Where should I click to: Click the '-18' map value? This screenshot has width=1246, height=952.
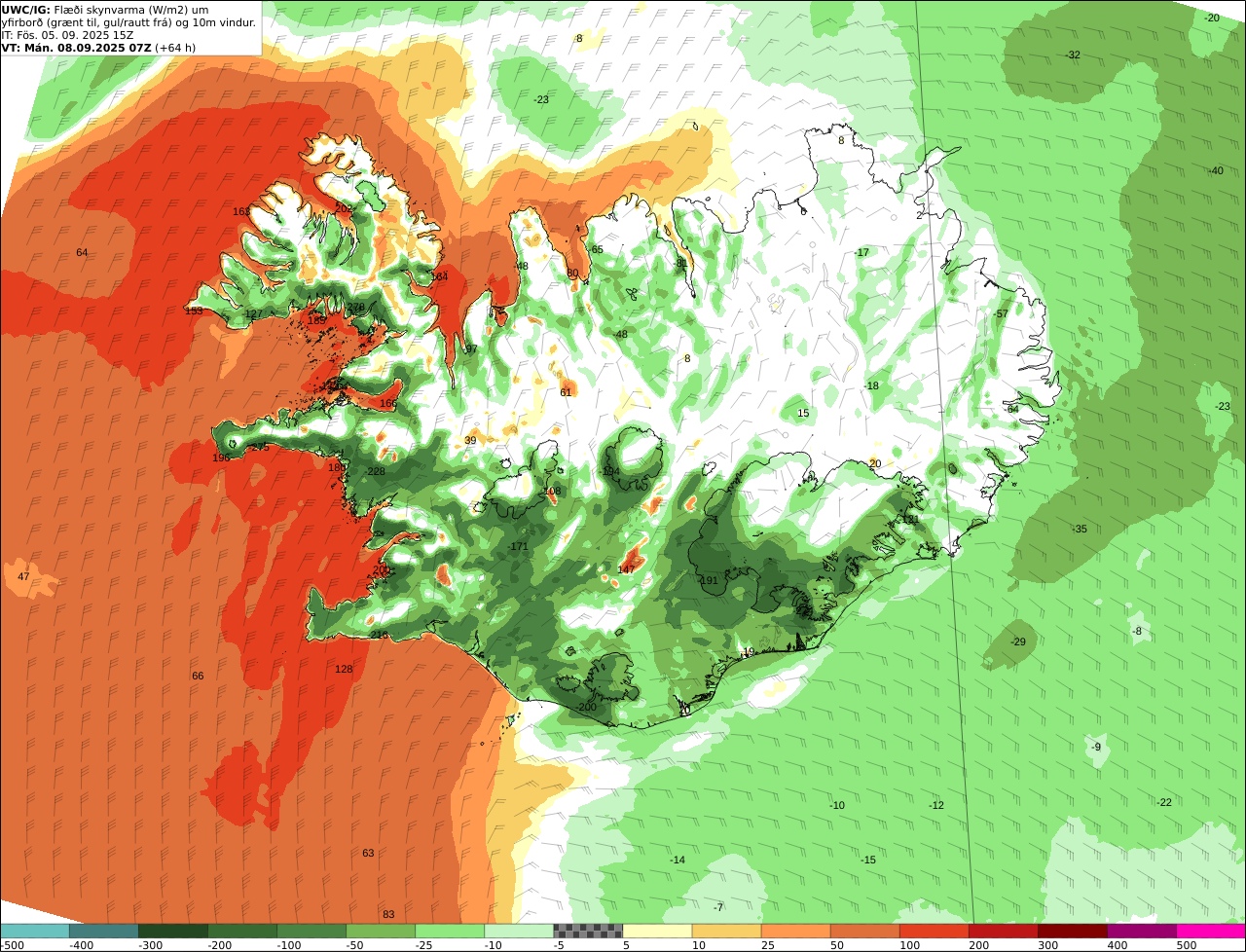coord(871,386)
